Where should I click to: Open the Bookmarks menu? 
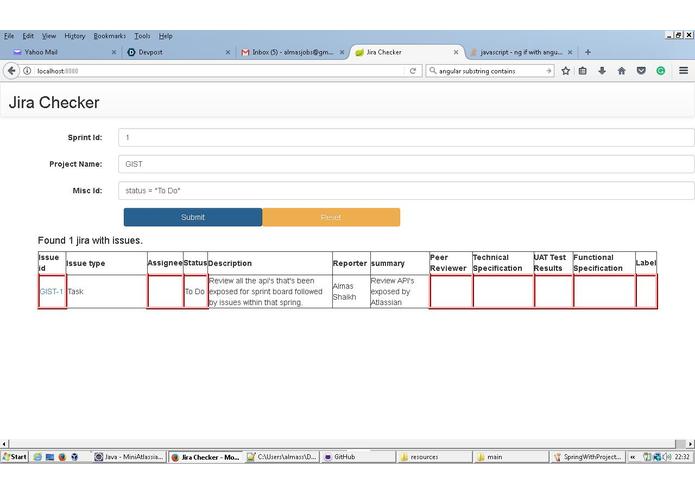(109, 36)
